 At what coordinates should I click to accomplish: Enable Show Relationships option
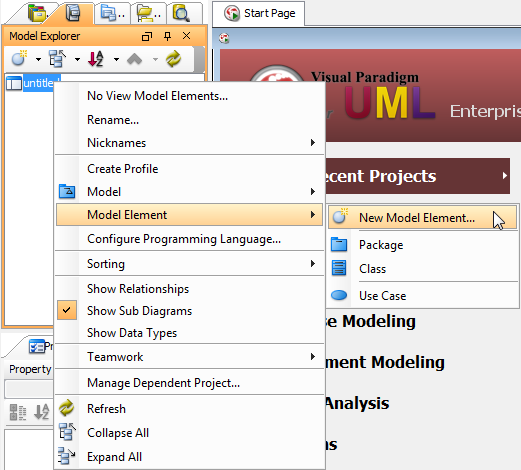coord(190,289)
